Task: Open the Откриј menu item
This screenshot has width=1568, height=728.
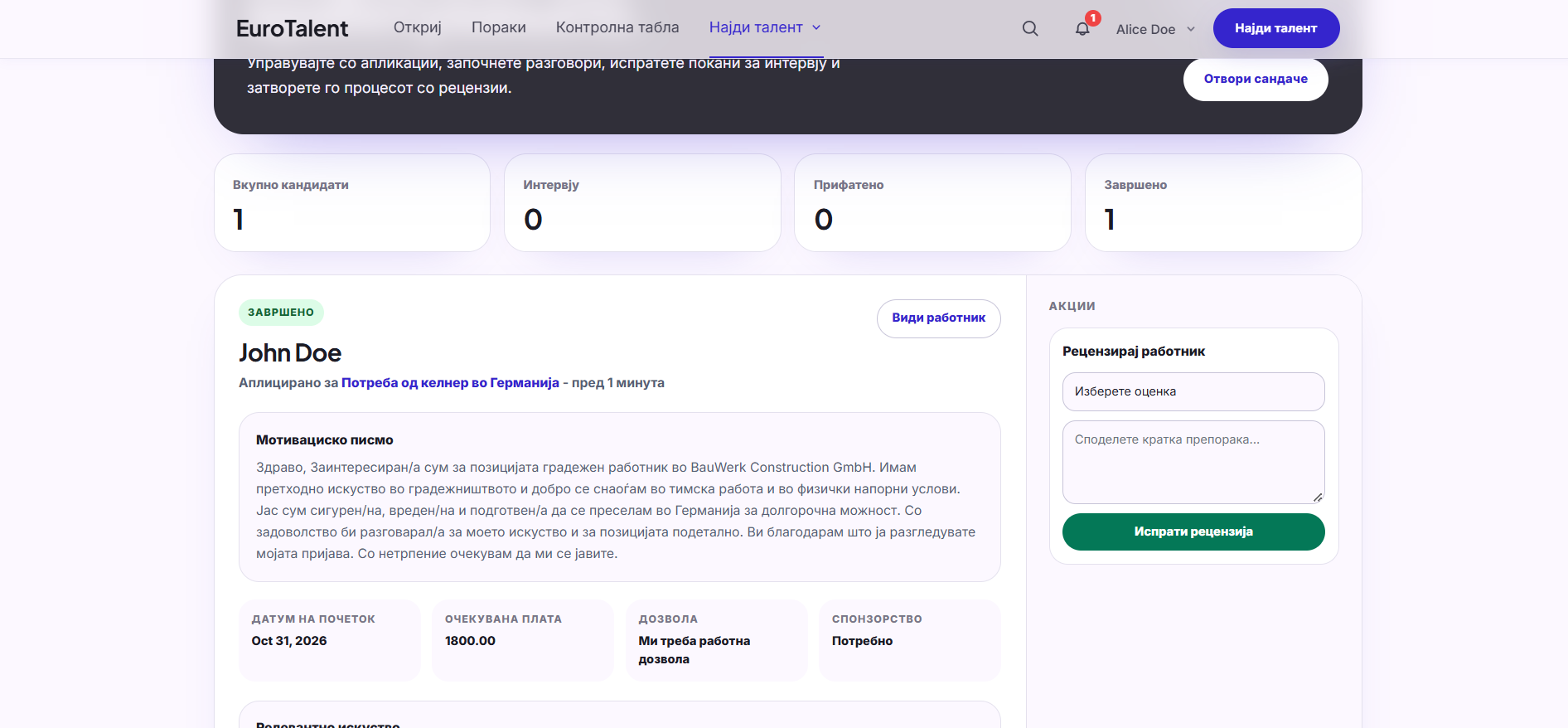Action: click(418, 27)
